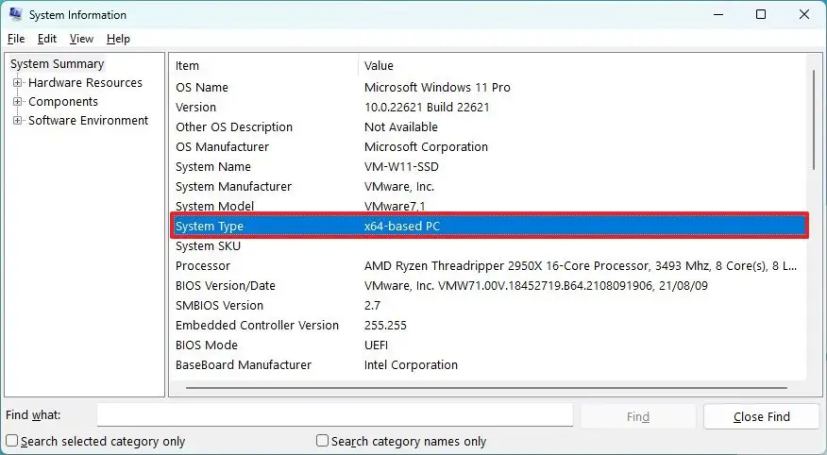Select the Software Environment tree item
This screenshot has width=827, height=455.
point(88,121)
